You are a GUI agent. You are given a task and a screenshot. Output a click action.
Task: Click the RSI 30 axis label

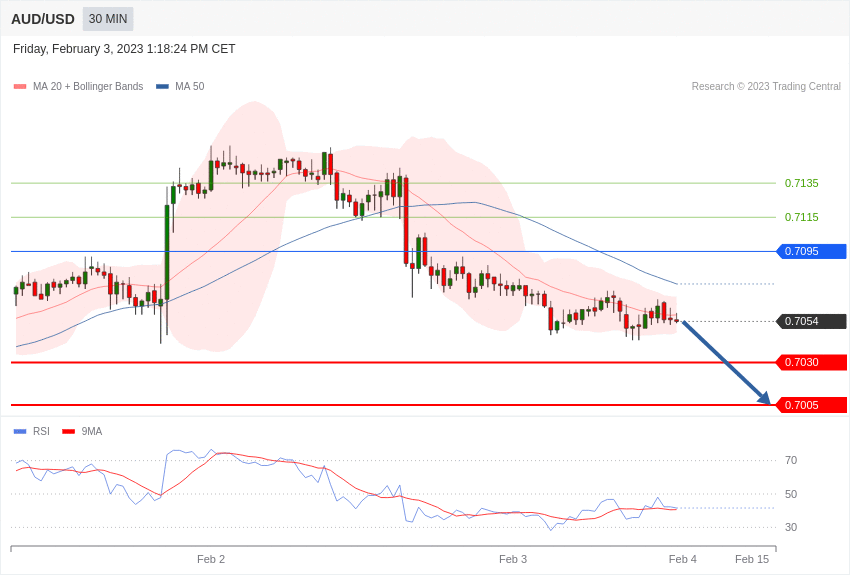[791, 527]
